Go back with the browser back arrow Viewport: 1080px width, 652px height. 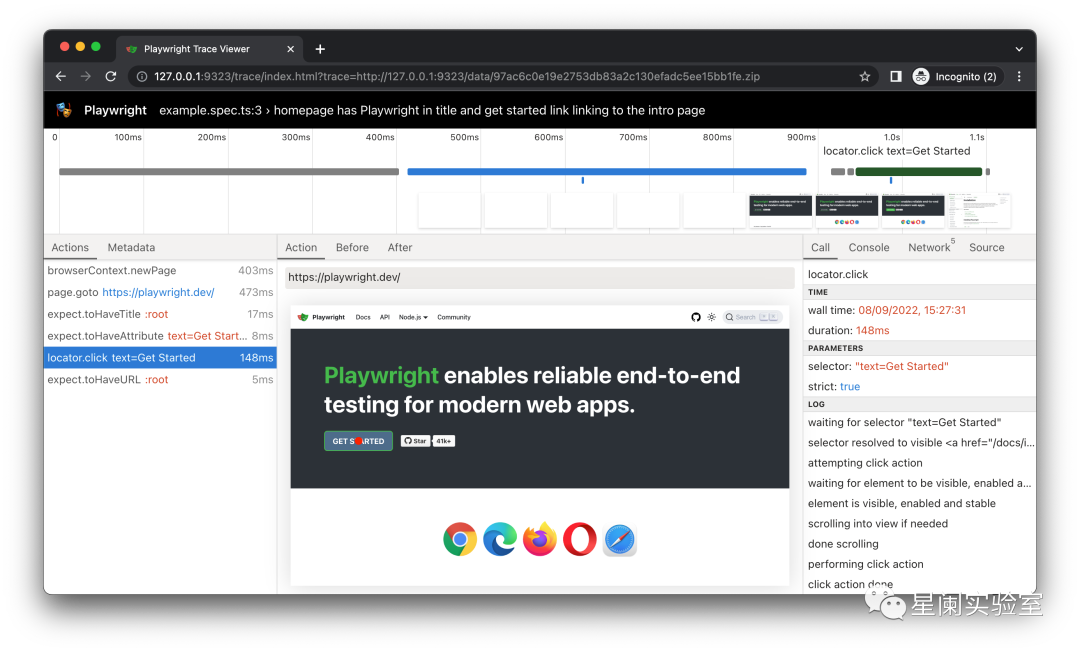click(x=61, y=76)
